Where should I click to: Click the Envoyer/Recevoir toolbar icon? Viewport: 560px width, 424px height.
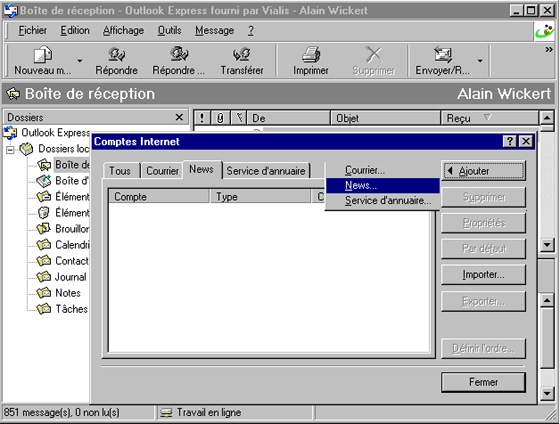[x=443, y=55]
